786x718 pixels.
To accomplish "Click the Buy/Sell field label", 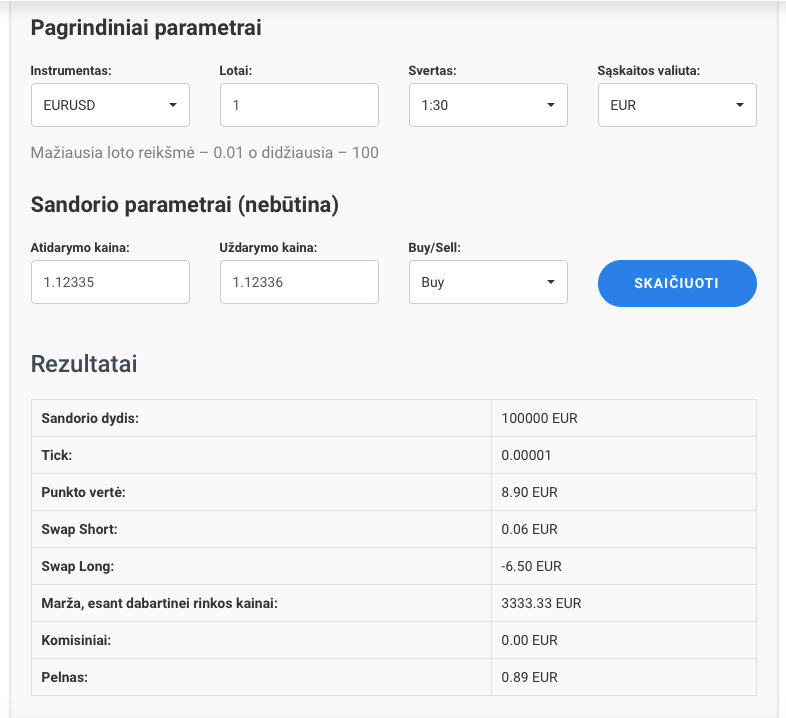I will point(434,248).
